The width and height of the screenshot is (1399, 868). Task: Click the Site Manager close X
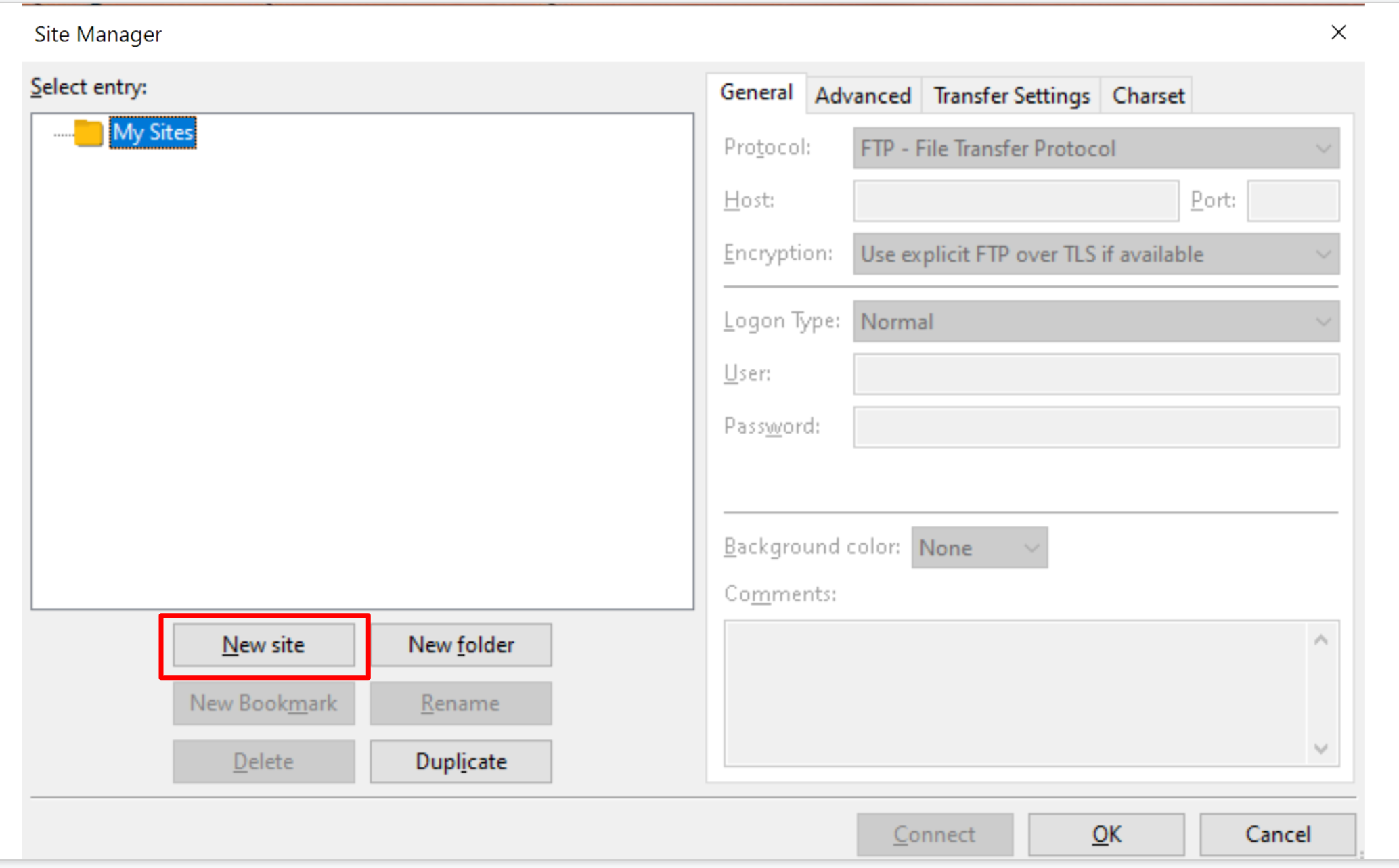point(1338,32)
